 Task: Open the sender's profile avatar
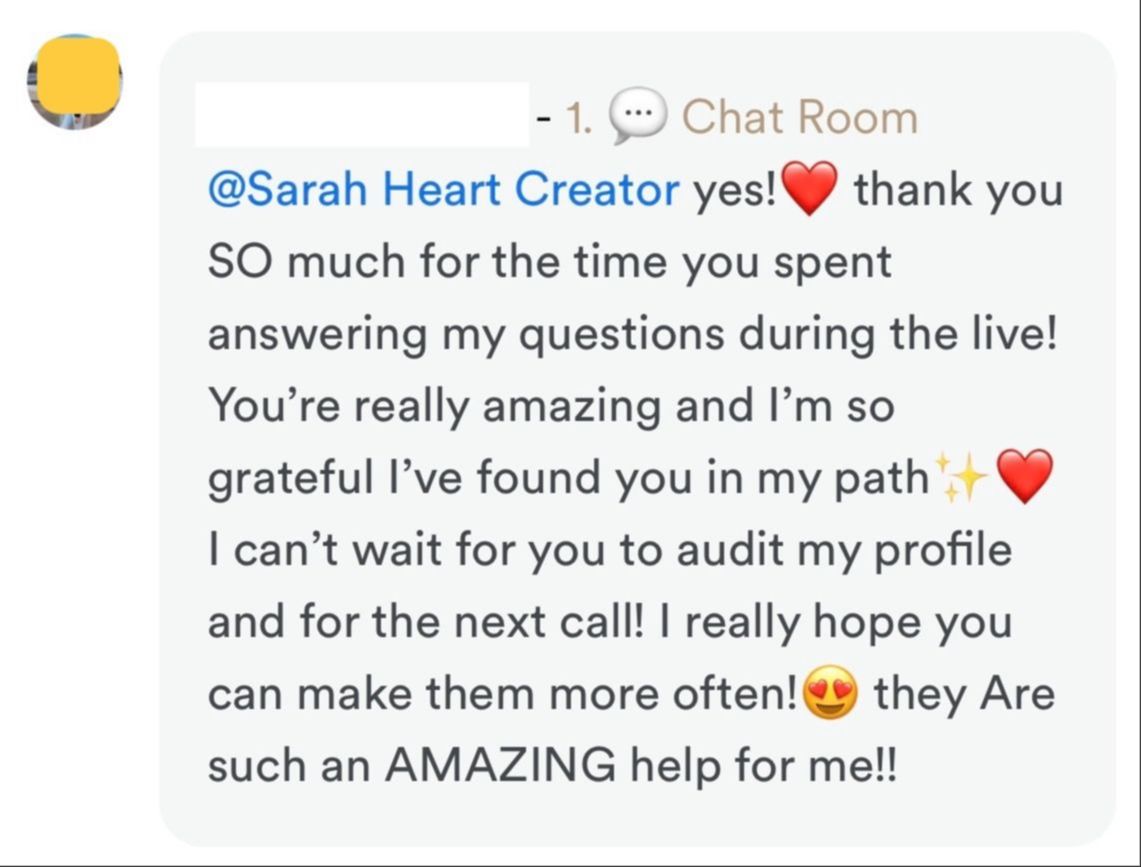pos(75,82)
